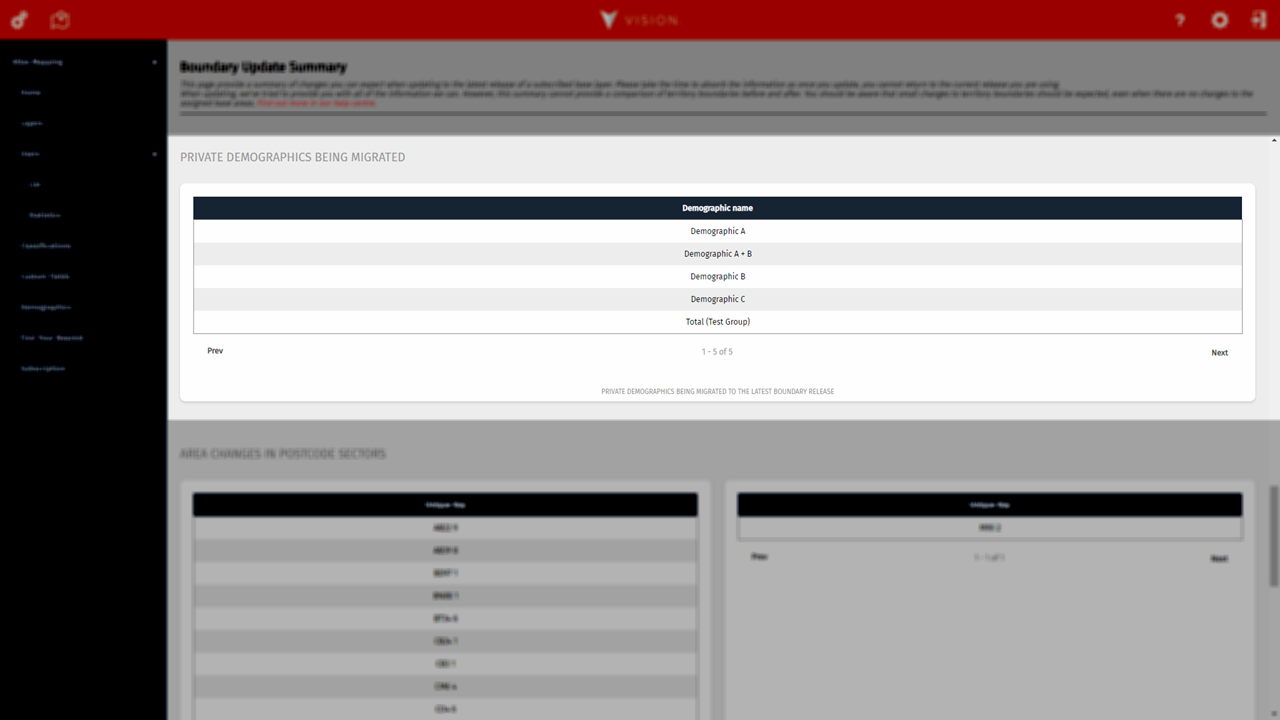Click the small up arrow above the scrollbar

tap(1273, 141)
